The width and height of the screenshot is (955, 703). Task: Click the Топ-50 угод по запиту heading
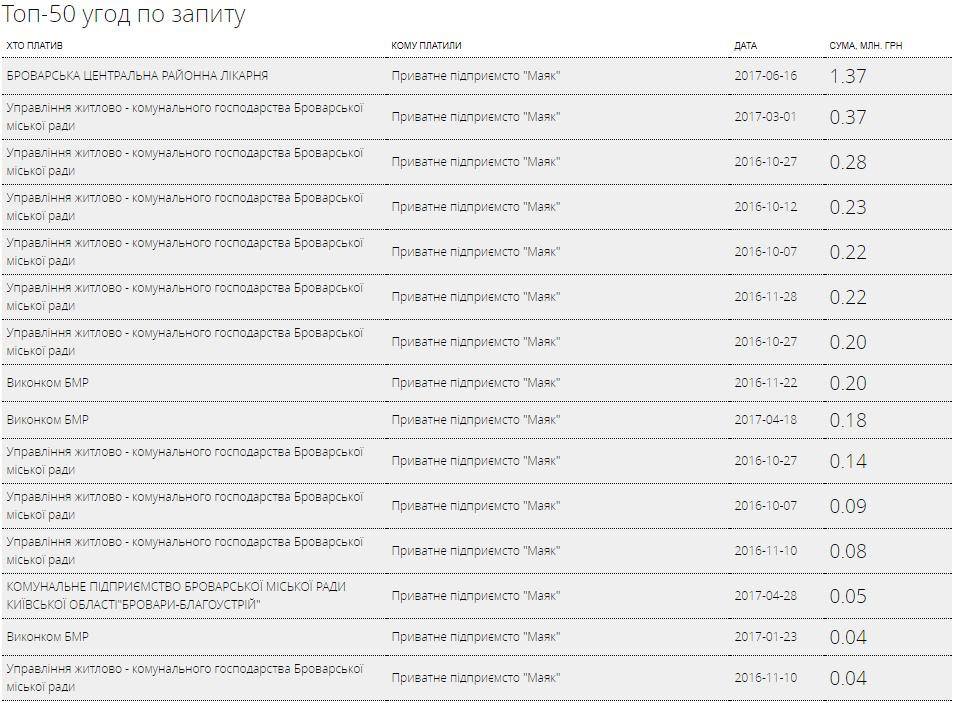pyautogui.click(x=124, y=15)
